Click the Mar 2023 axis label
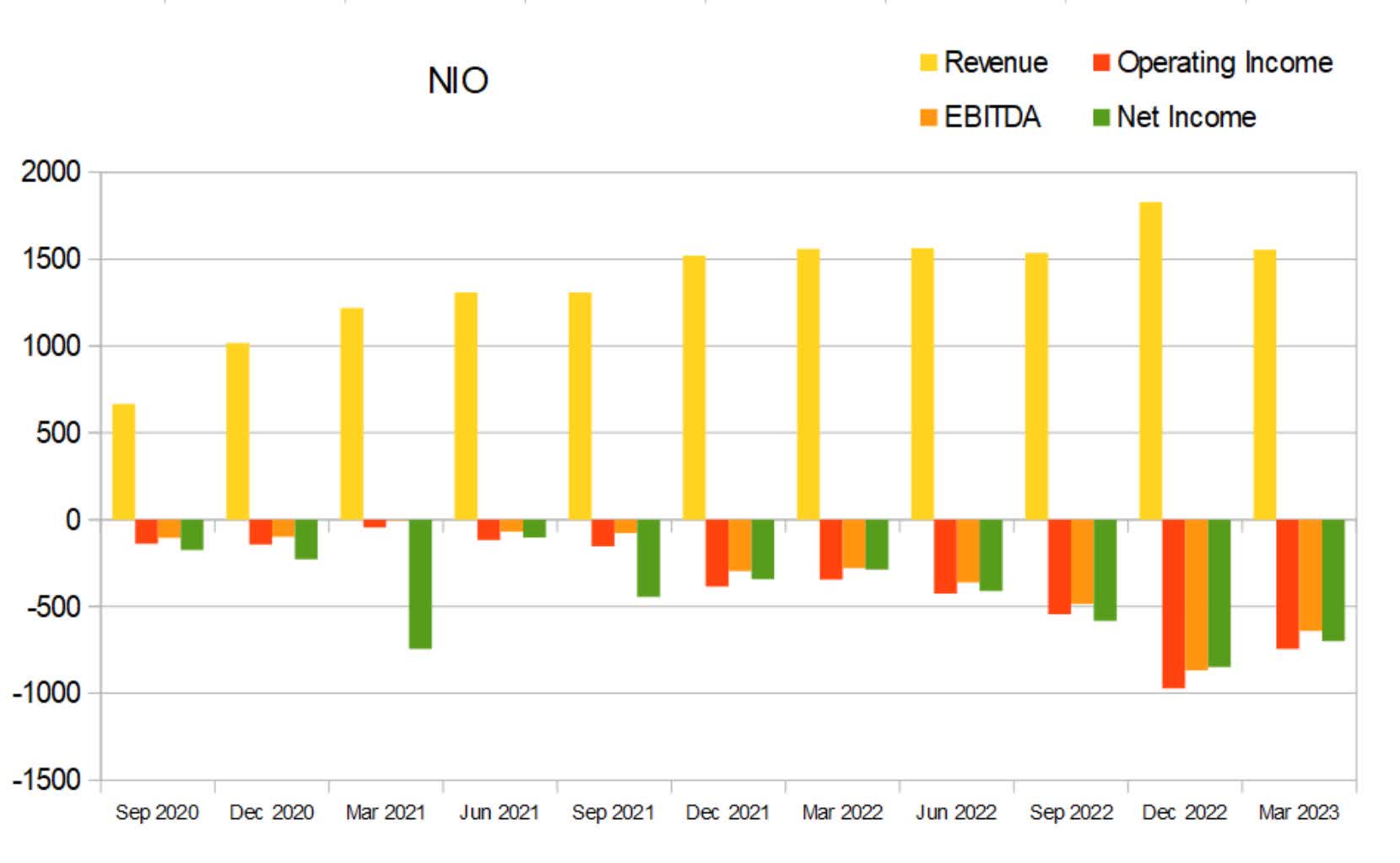The width and height of the screenshot is (1400, 863). (x=1299, y=812)
